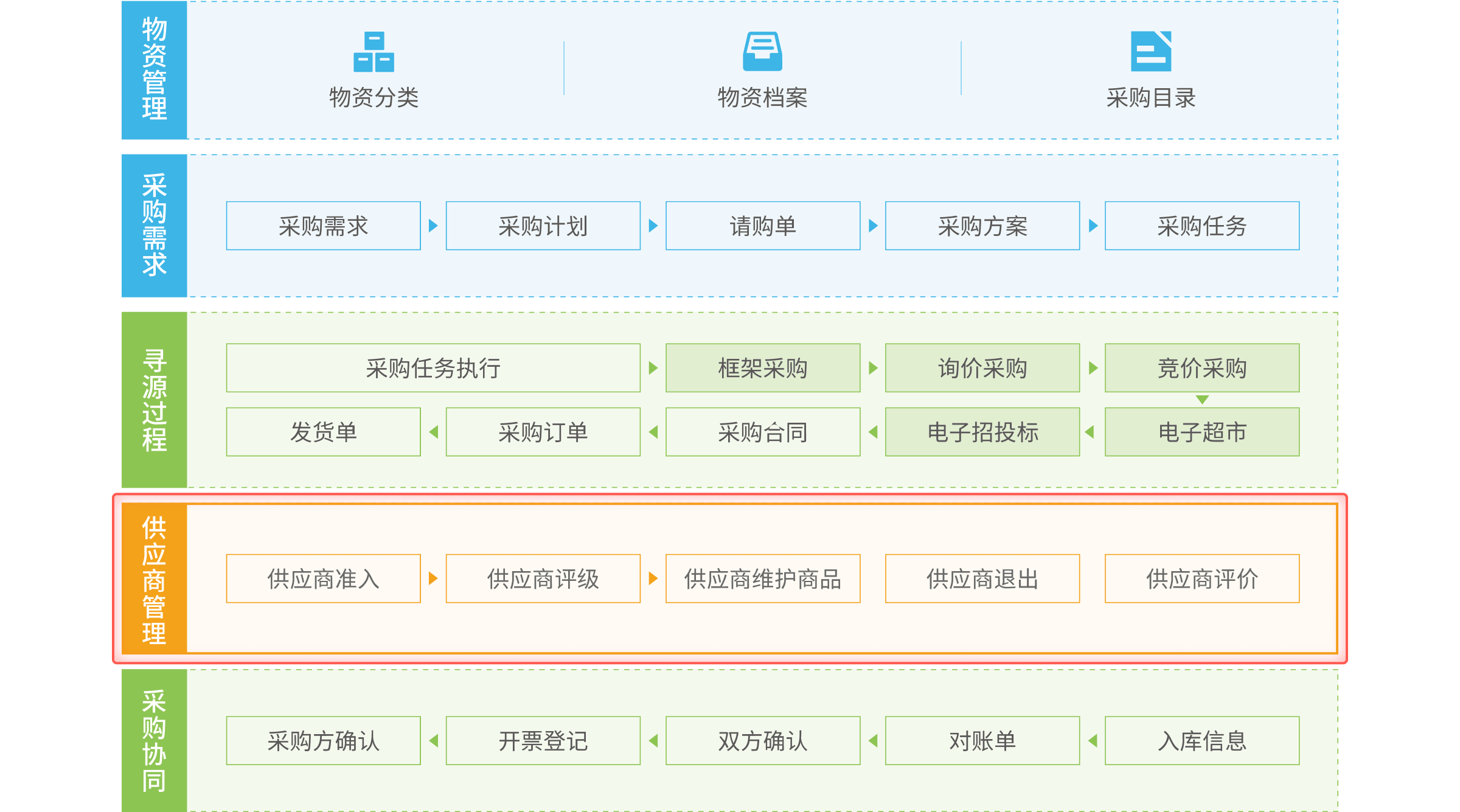Click the 框架采购 box
Screen dimensions: 1460x812
pos(762,368)
